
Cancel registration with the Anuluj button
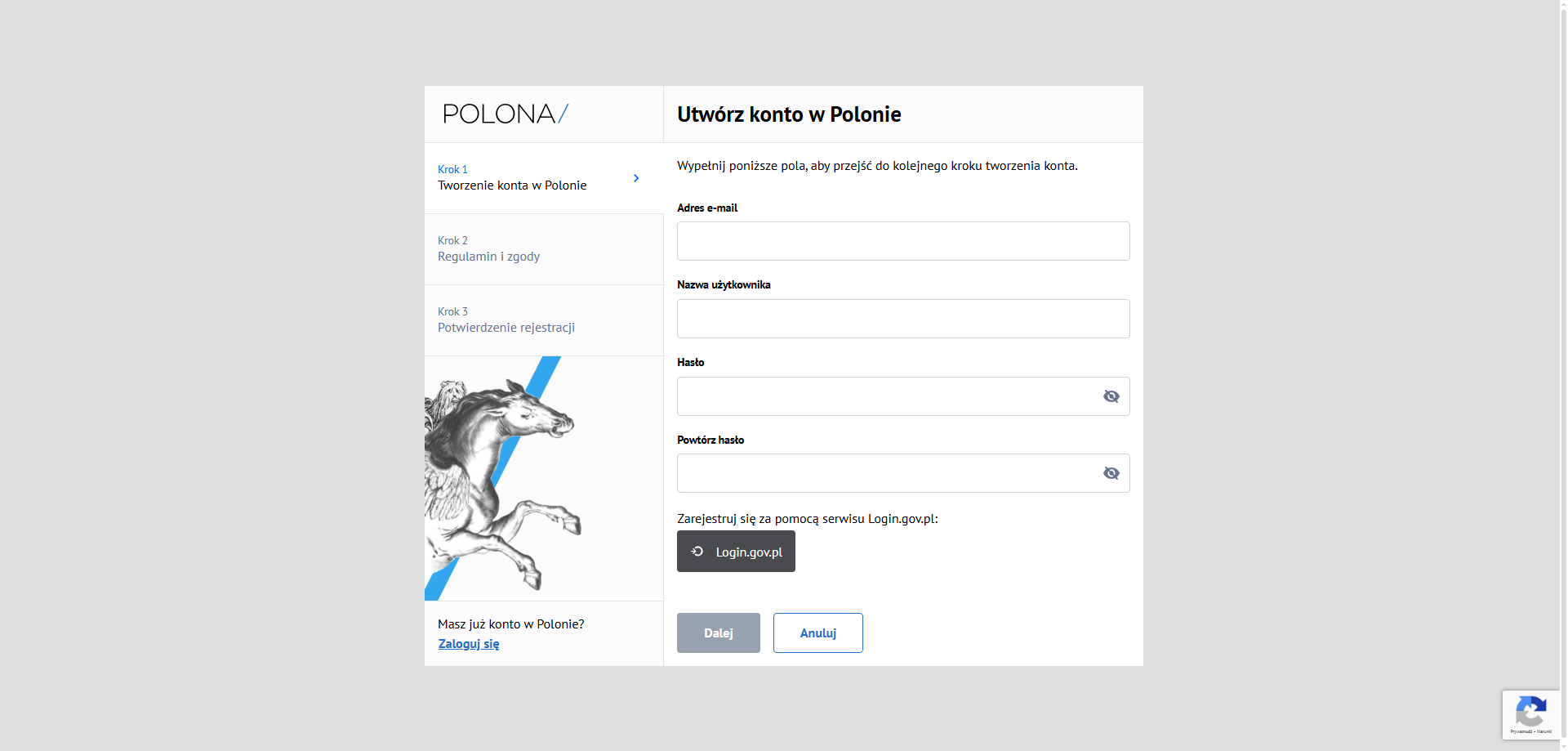pos(817,633)
